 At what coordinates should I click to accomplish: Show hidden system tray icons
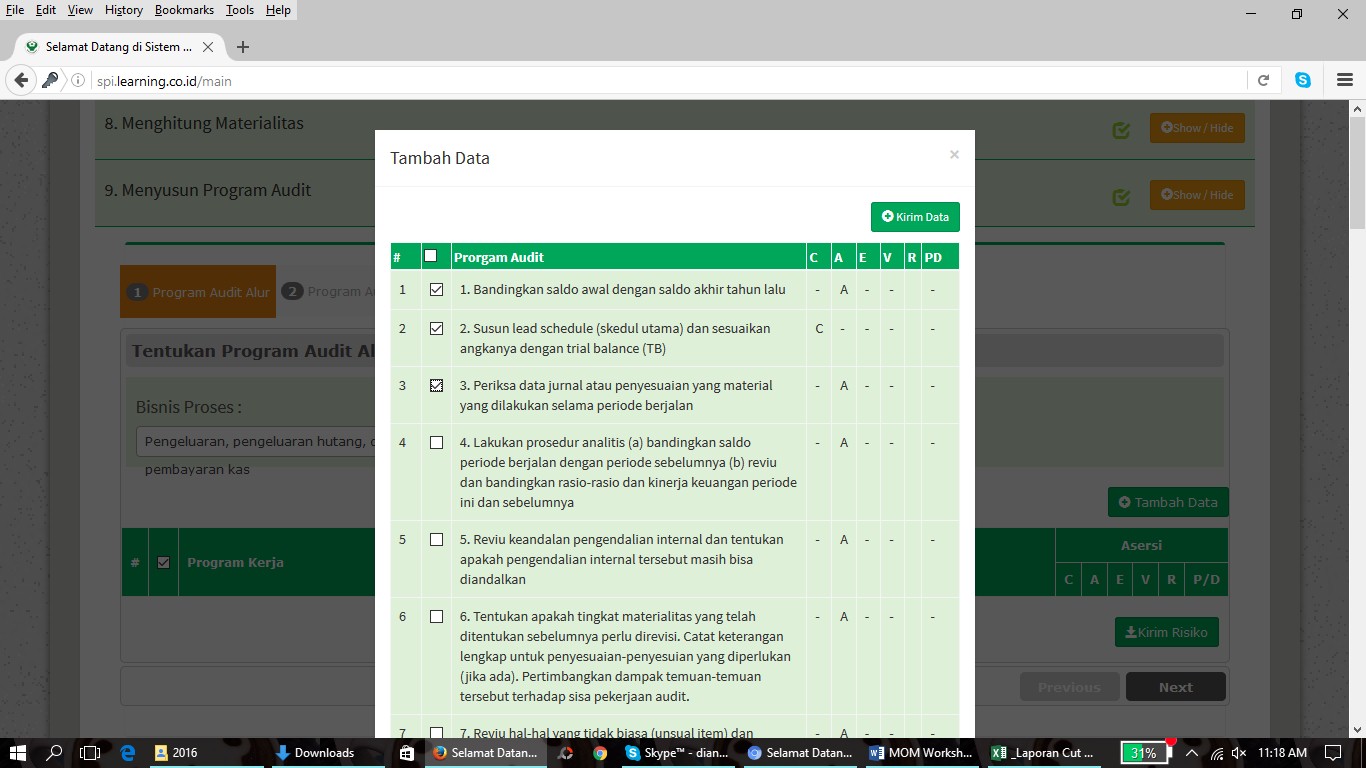(1191, 752)
